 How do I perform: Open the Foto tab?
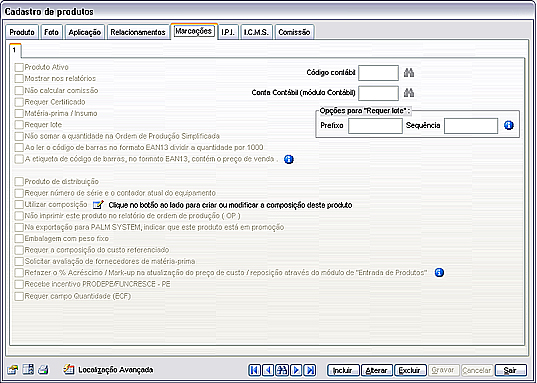51,32
